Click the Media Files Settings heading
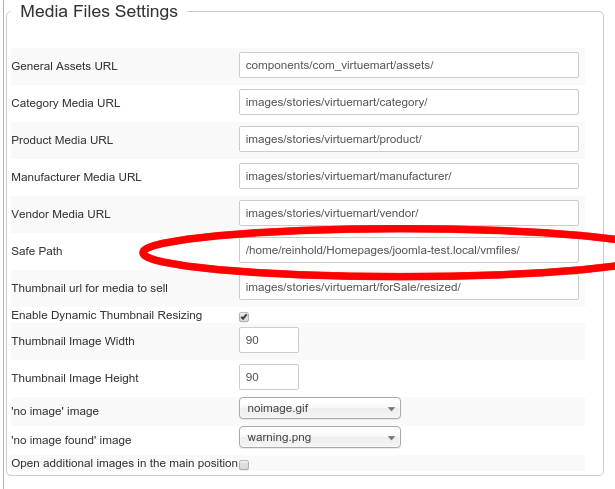This screenshot has height=489, width=615. click(99, 12)
